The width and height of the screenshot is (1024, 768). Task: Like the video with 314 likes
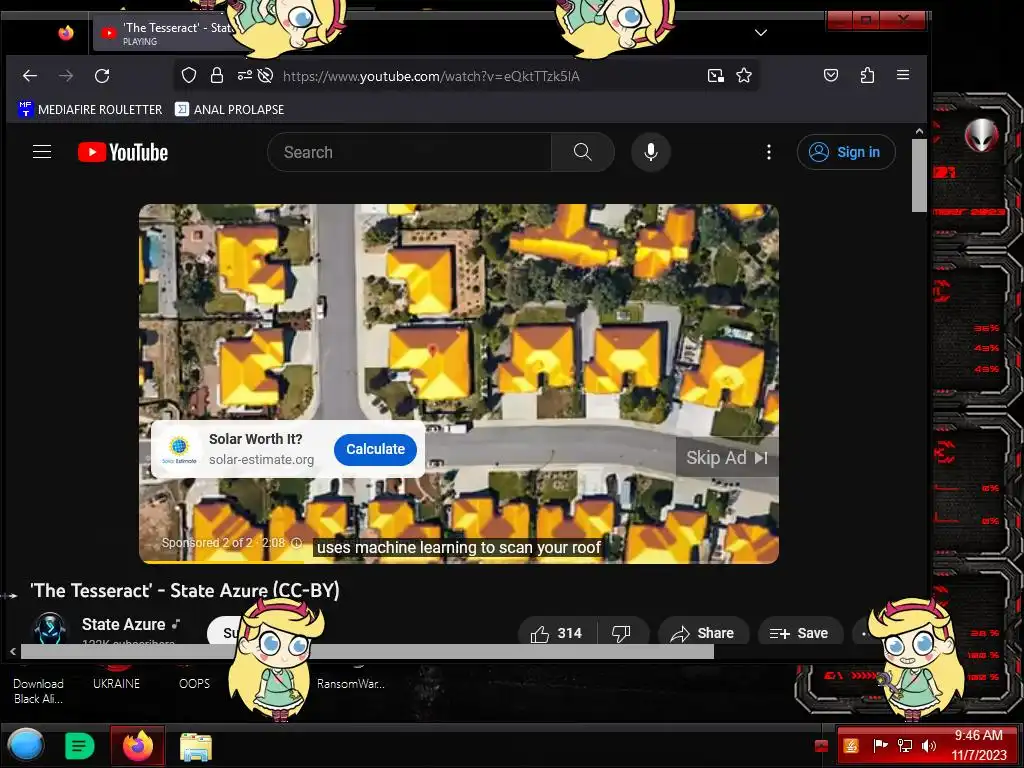tap(556, 633)
